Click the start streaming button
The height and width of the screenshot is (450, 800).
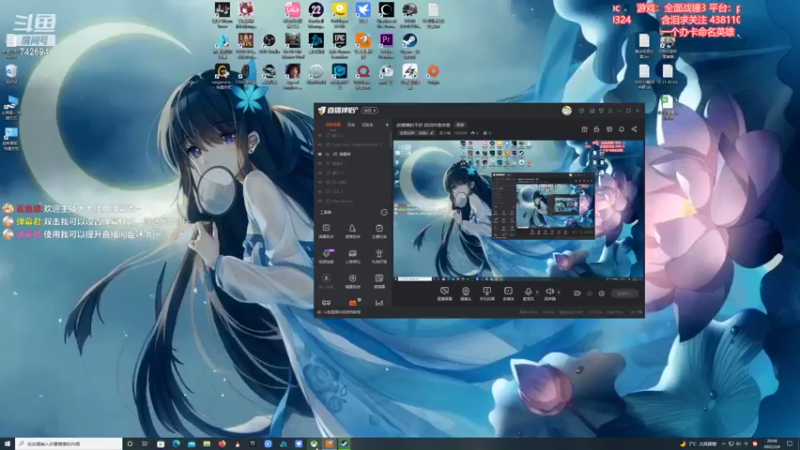tap(624, 293)
